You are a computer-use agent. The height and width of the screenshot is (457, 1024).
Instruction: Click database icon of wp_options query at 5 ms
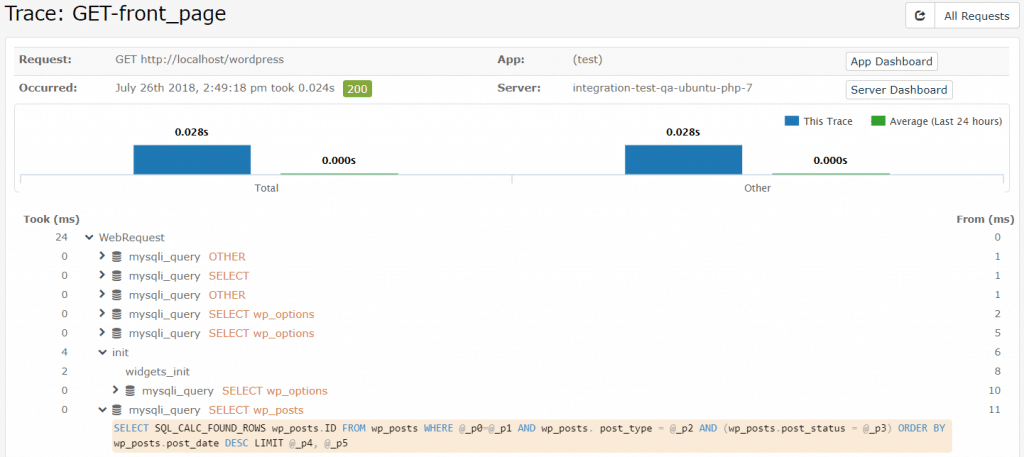point(118,333)
